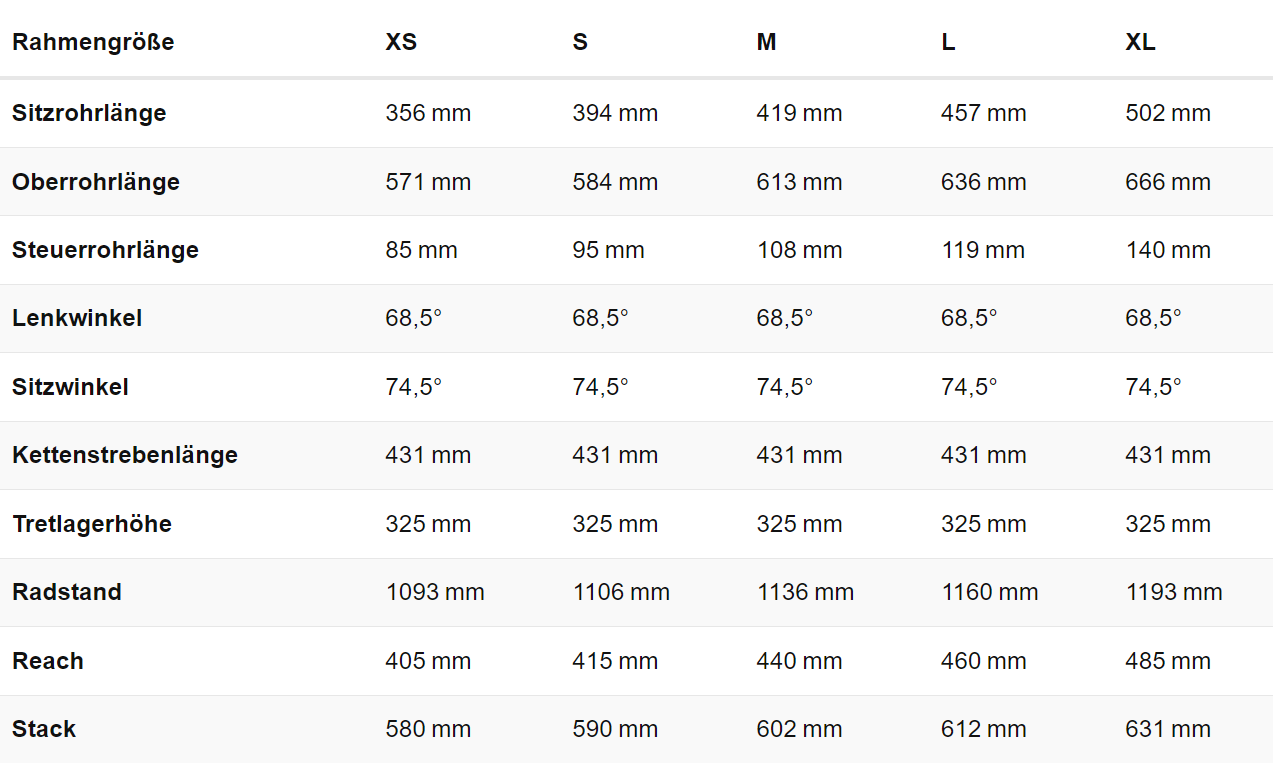This screenshot has height=771, width=1273.
Task: Click the 502 mm Sitzrohrlänge value
Action: click(1168, 113)
